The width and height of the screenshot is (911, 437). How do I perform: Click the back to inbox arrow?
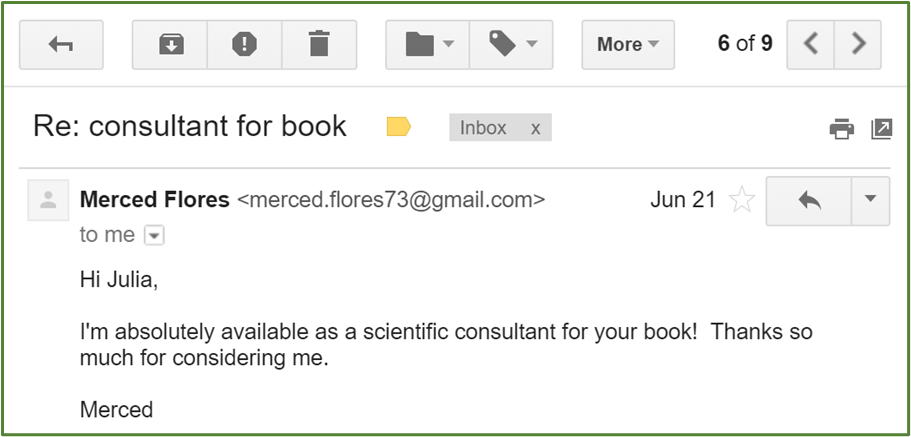59,44
